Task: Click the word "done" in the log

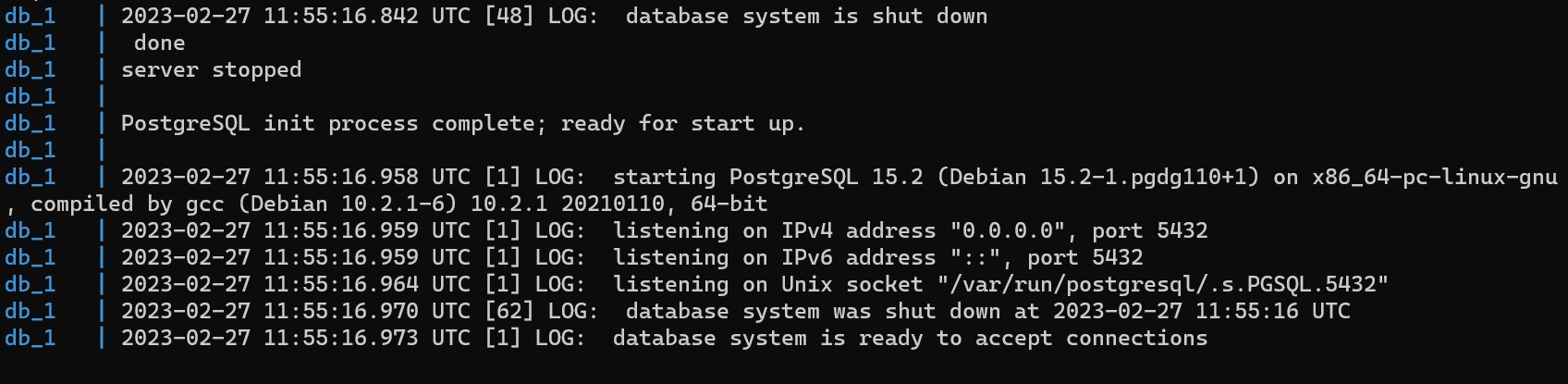Action: (x=159, y=43)
